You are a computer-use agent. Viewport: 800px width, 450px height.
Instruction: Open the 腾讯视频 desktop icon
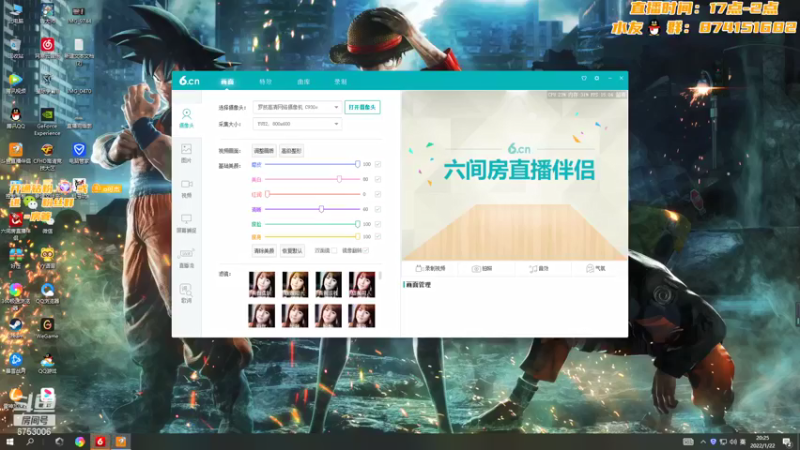coord(15,83)
